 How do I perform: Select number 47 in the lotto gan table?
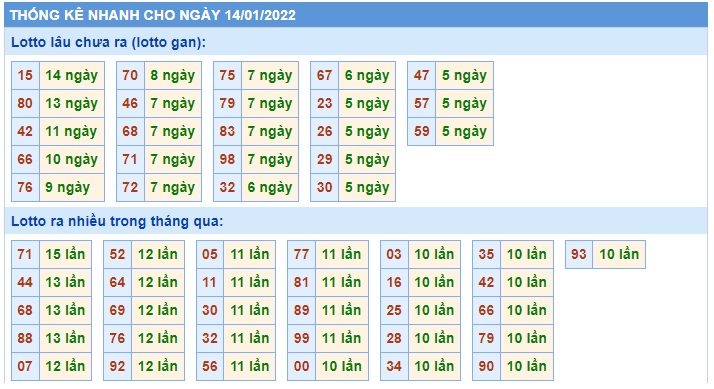pyautogui.click(x=422, y=76)
